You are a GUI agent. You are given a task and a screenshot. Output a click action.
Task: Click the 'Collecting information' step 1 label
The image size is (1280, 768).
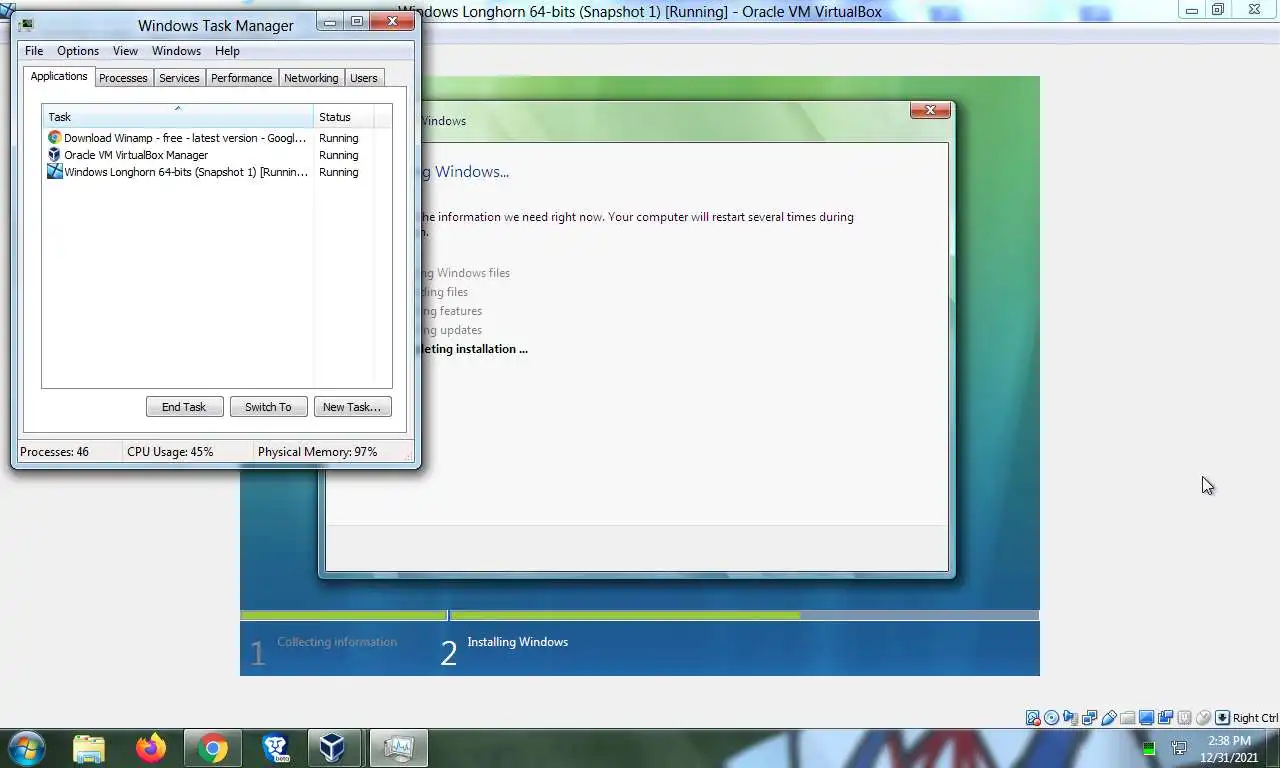pyautogui.click(x=337, y=642)
